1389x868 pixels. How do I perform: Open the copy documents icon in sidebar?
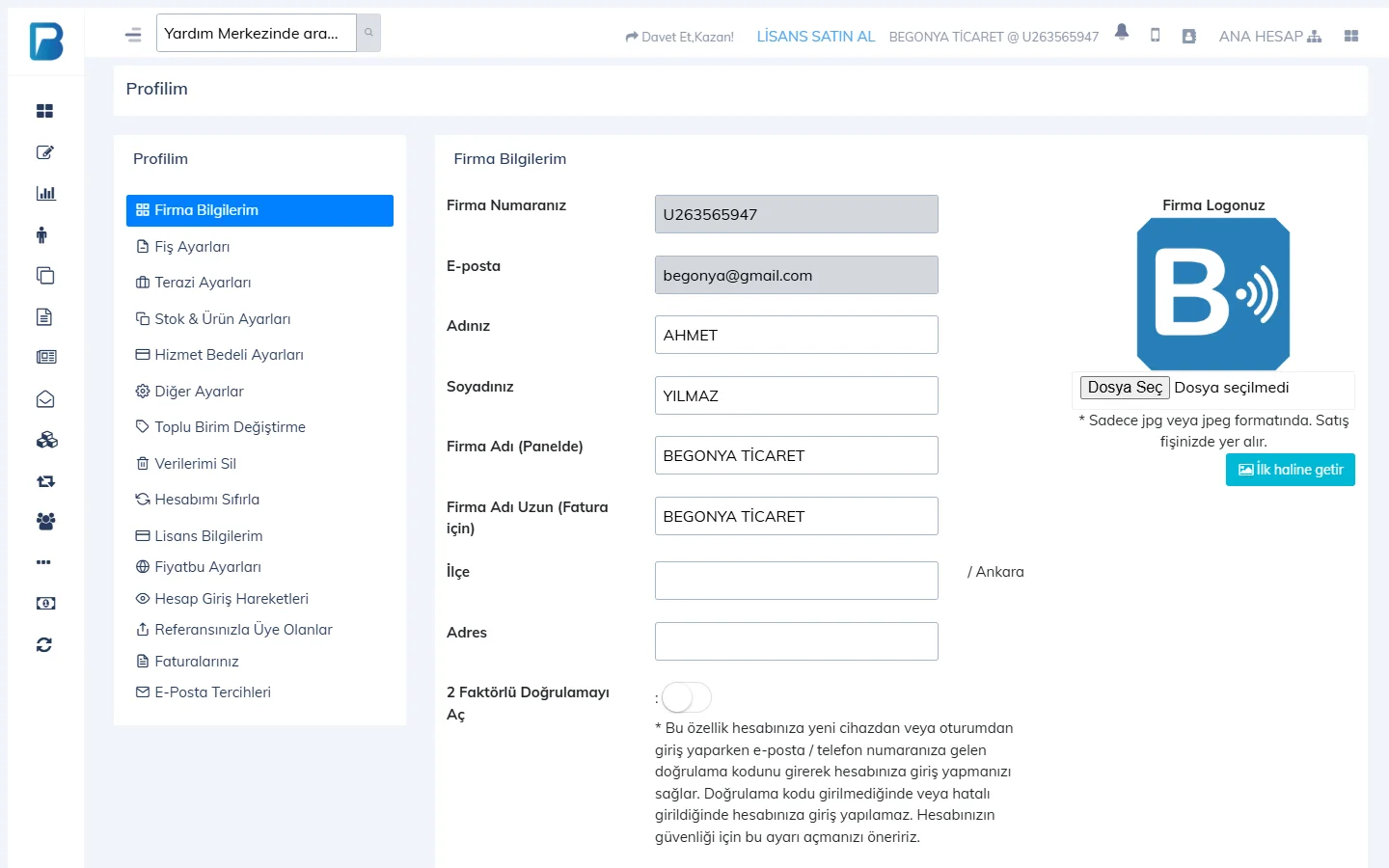pyautogui.click(x=45, y=276)
